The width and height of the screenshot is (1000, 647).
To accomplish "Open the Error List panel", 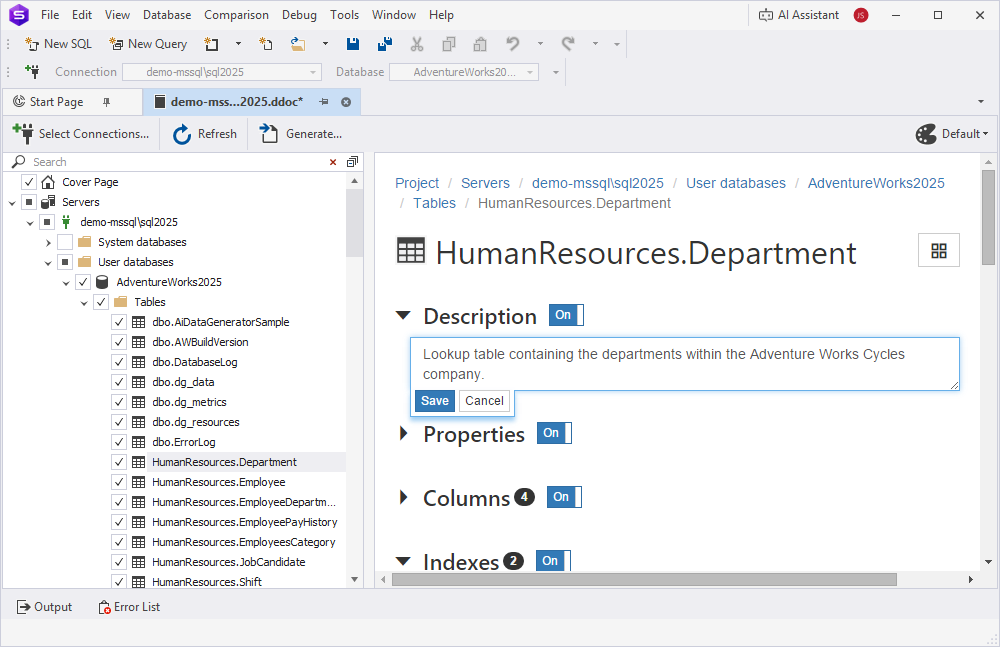I will (x=129, y=607).
